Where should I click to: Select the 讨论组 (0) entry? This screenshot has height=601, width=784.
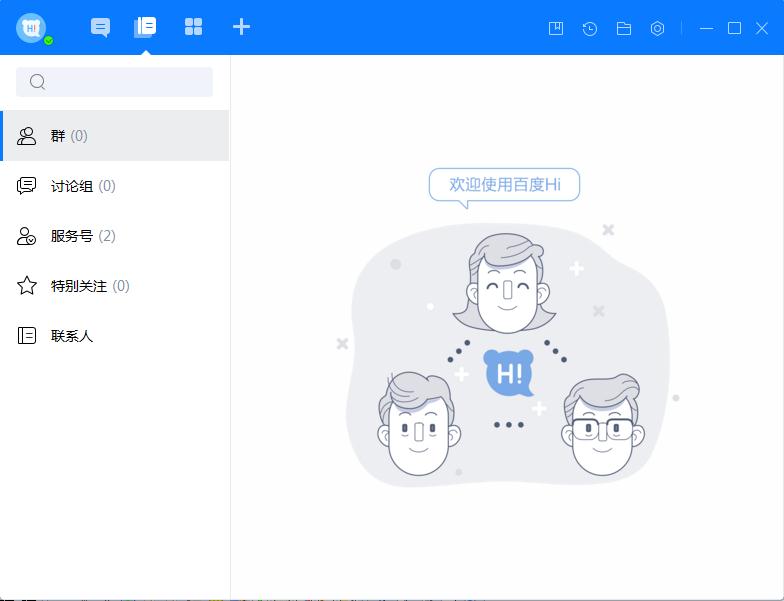tap(114, 186)
